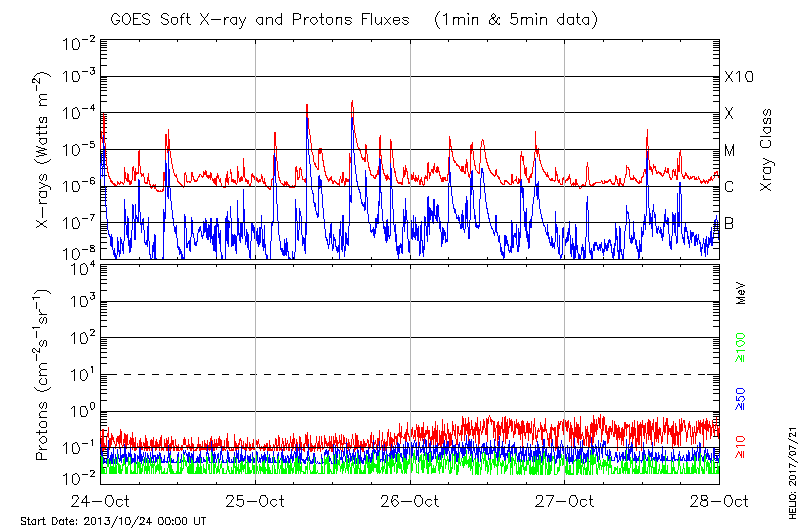Click the C flare class label

729,187
